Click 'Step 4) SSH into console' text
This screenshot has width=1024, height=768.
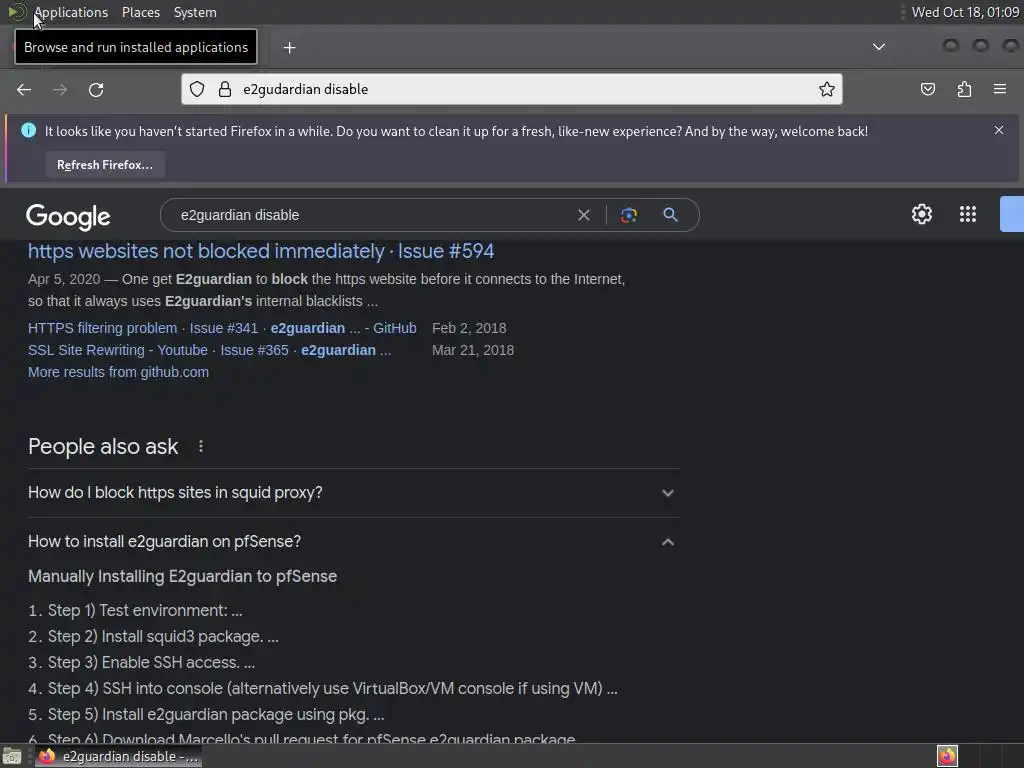tap(332, 689)
